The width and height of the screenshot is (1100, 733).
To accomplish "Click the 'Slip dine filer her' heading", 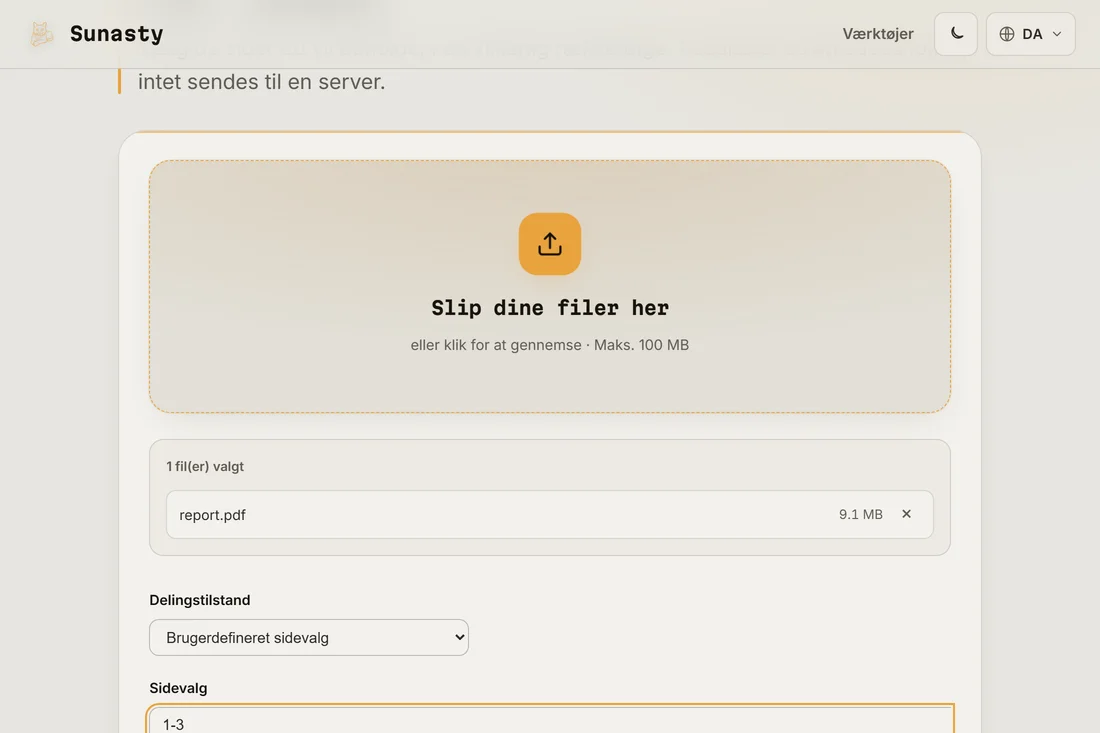I will 549,308.
